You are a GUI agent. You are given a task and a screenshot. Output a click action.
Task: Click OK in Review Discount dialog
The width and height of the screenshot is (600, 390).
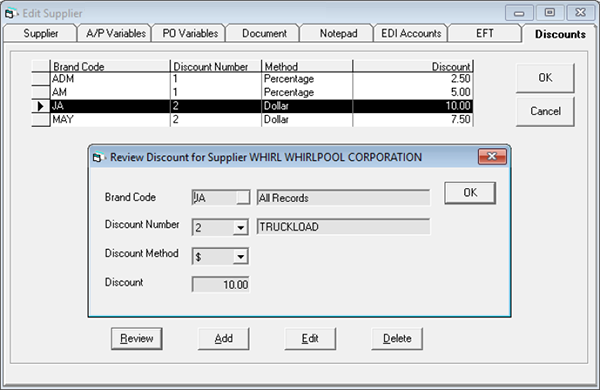(470, 193)
